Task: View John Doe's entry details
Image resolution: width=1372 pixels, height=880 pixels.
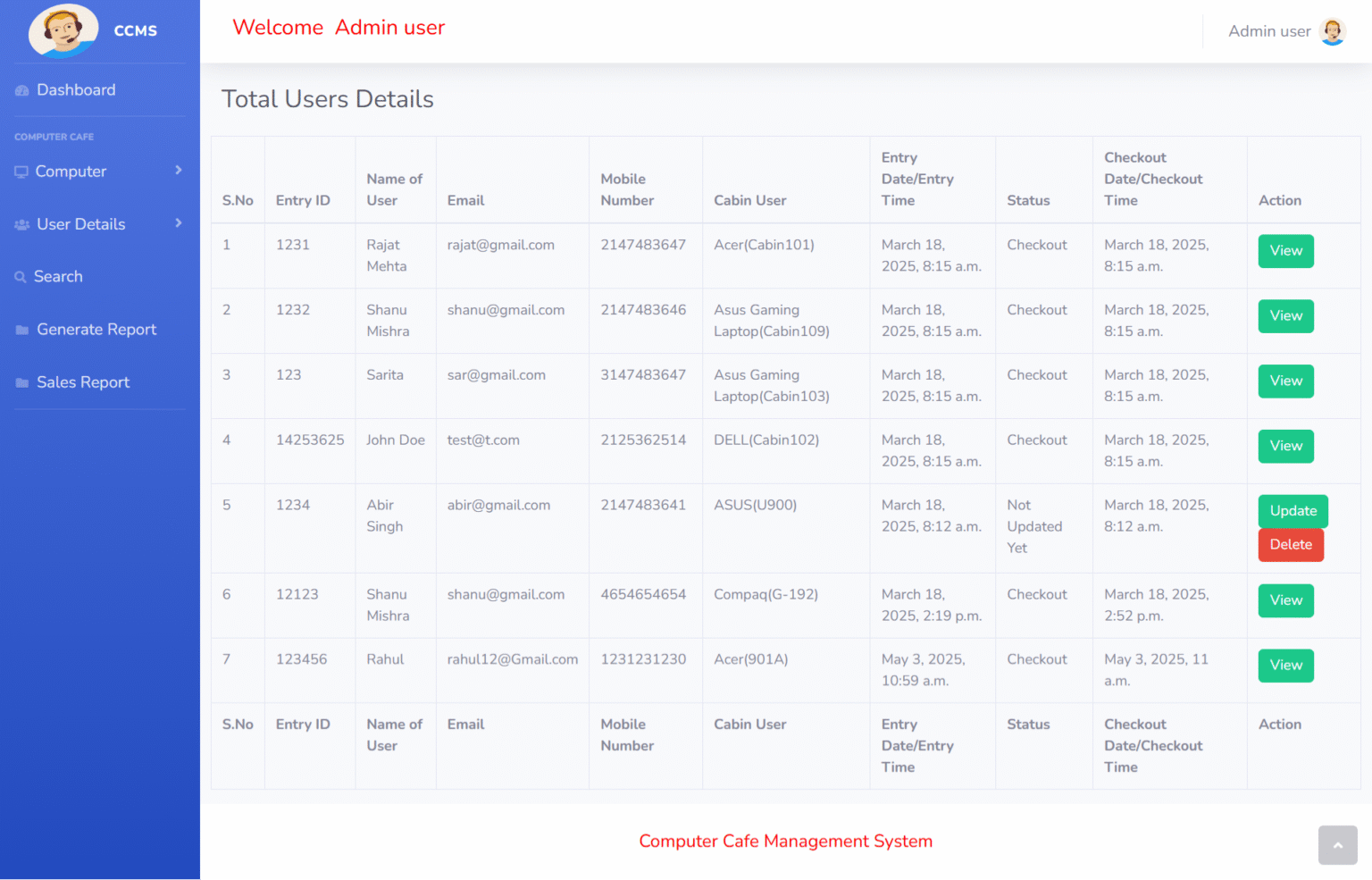Action: coord(1285,446)
